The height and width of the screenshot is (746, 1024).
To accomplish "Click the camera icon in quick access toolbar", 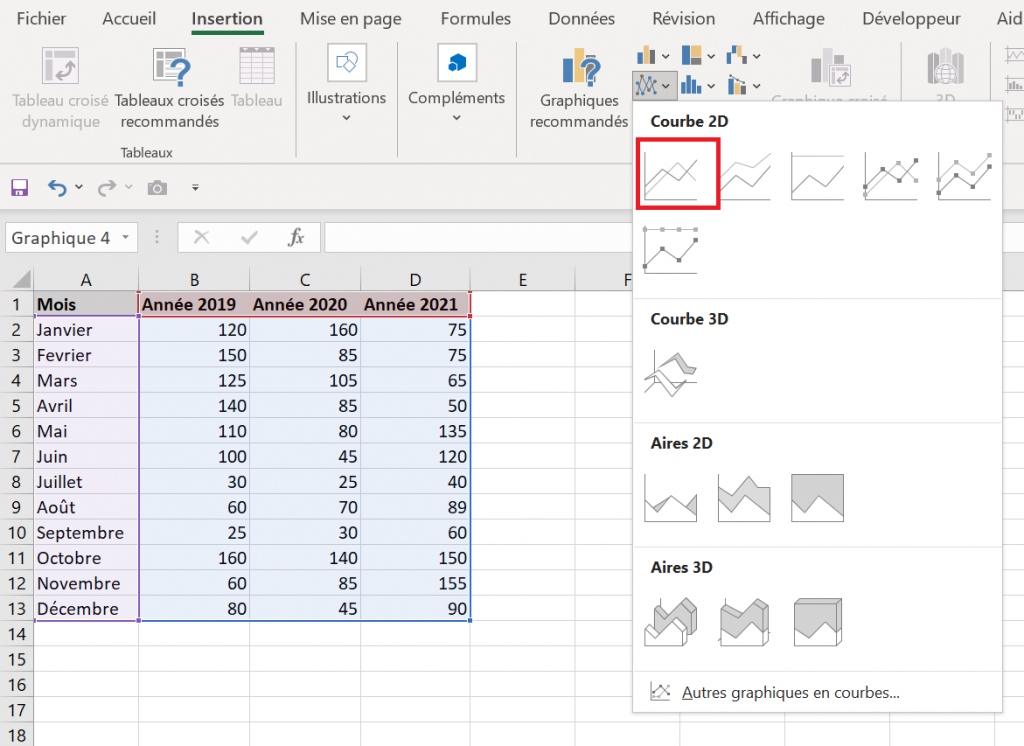I will (157, 188).
